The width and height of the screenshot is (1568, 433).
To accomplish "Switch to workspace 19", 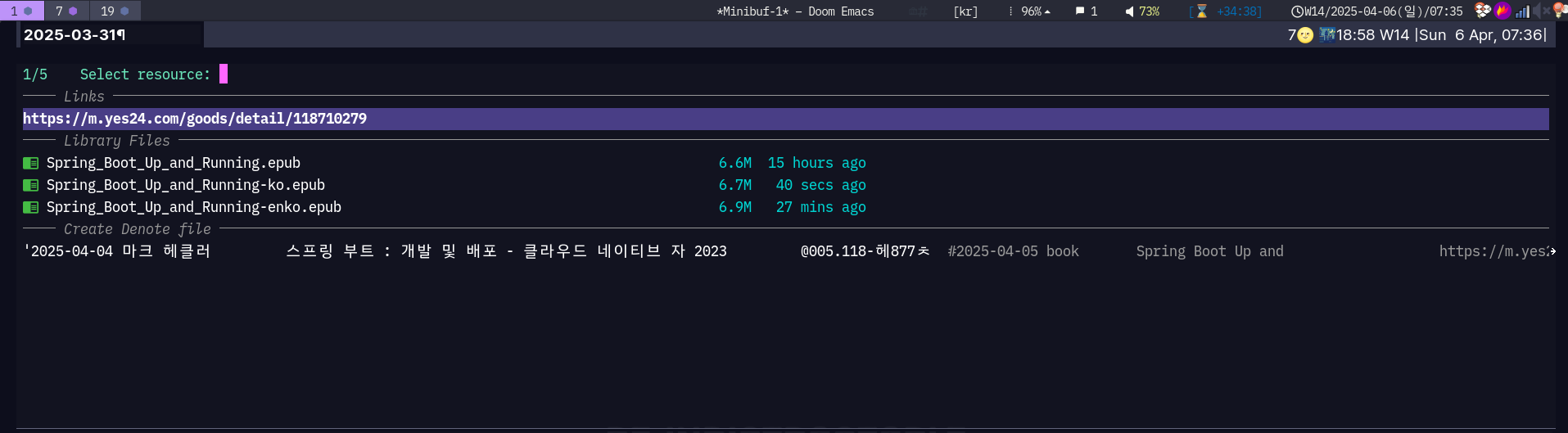I will click(x=115, y=11).
